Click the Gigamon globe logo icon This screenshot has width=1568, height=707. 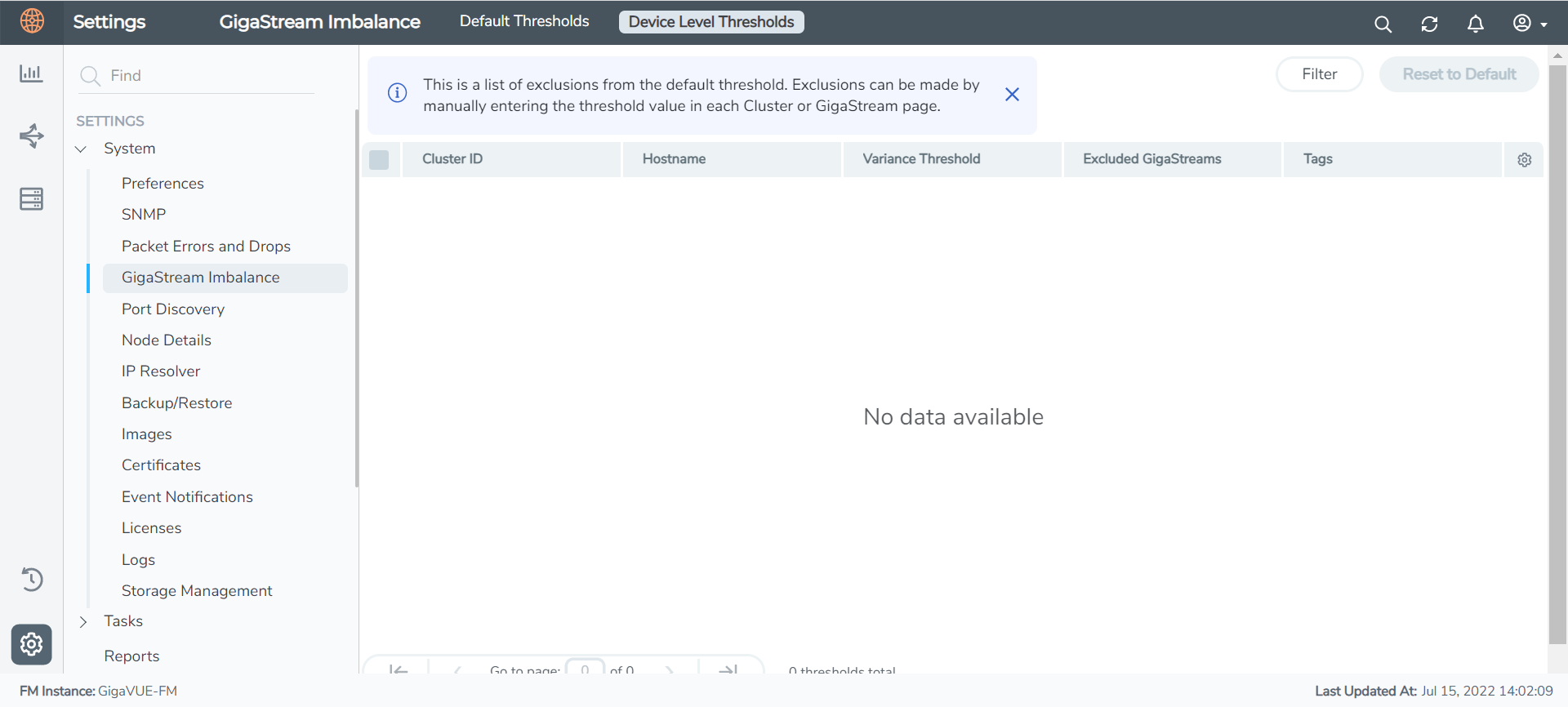tap(32, 21)
